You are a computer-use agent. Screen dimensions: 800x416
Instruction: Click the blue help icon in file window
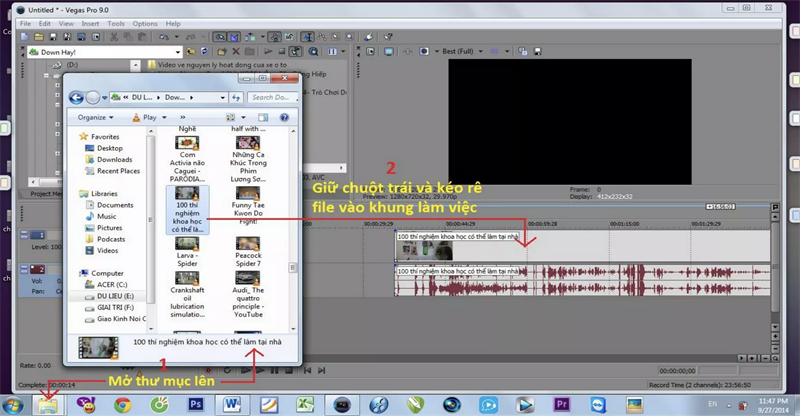(284, 117)
